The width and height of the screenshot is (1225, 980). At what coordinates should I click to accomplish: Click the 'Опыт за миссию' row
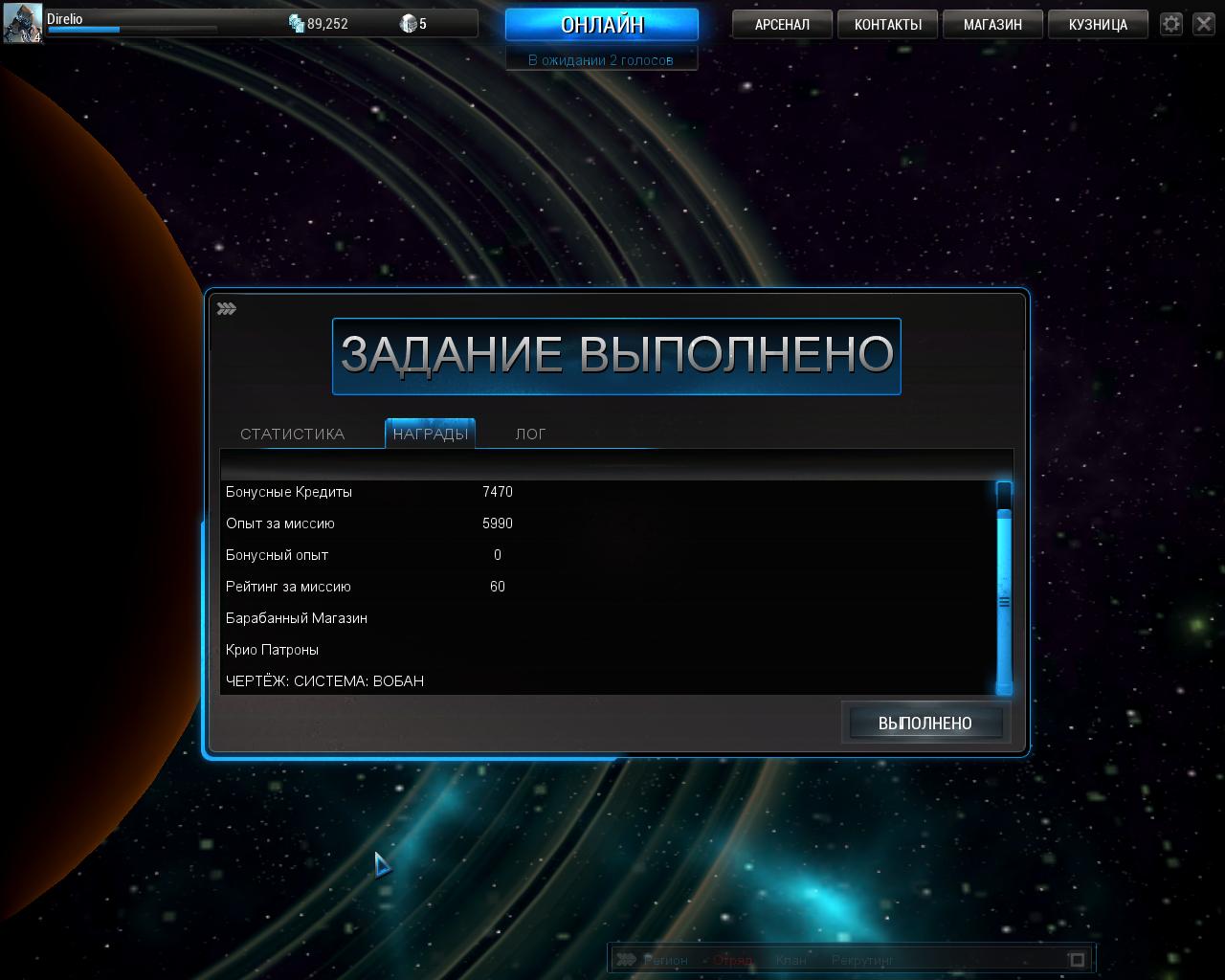(609, 523)
